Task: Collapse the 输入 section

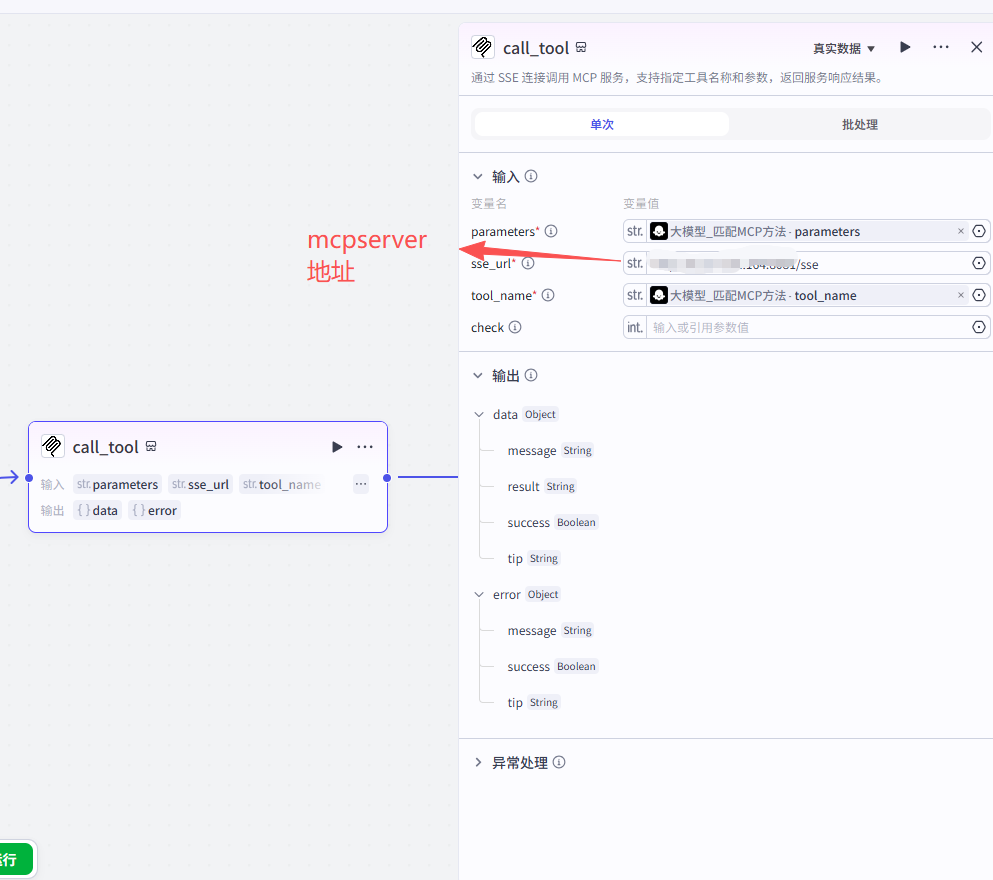Action: 478,176
